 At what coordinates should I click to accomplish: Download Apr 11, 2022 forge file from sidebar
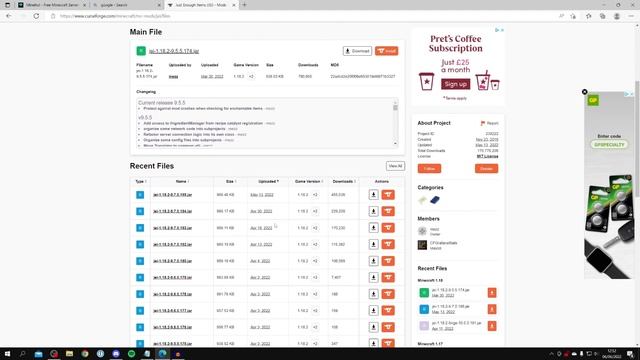pyautogui.click(x=492, y=326)
